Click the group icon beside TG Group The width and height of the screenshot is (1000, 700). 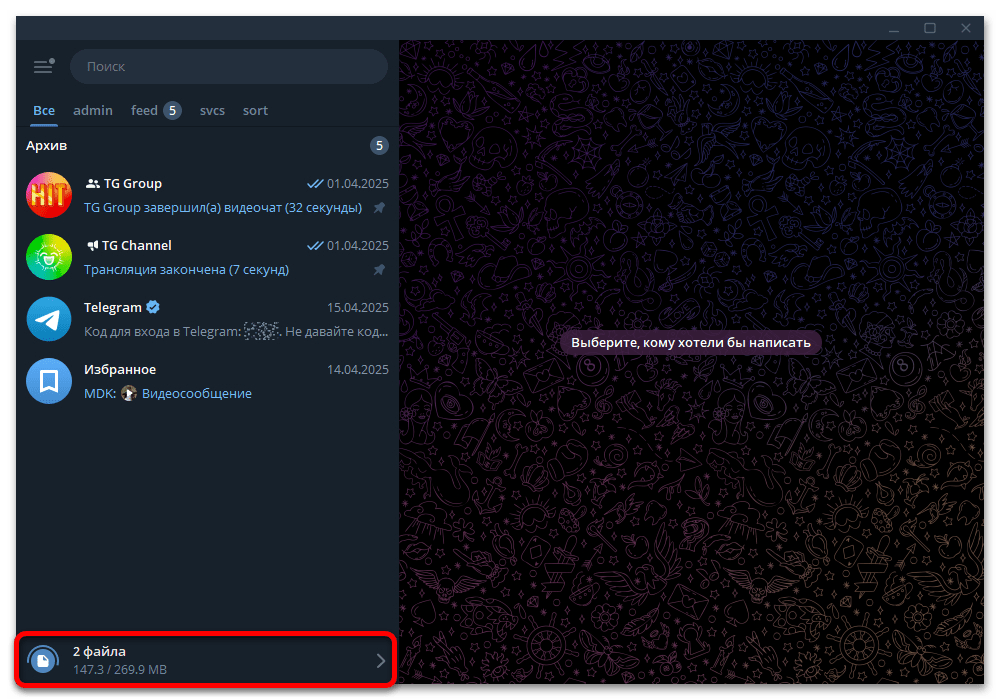click(92, 184)
